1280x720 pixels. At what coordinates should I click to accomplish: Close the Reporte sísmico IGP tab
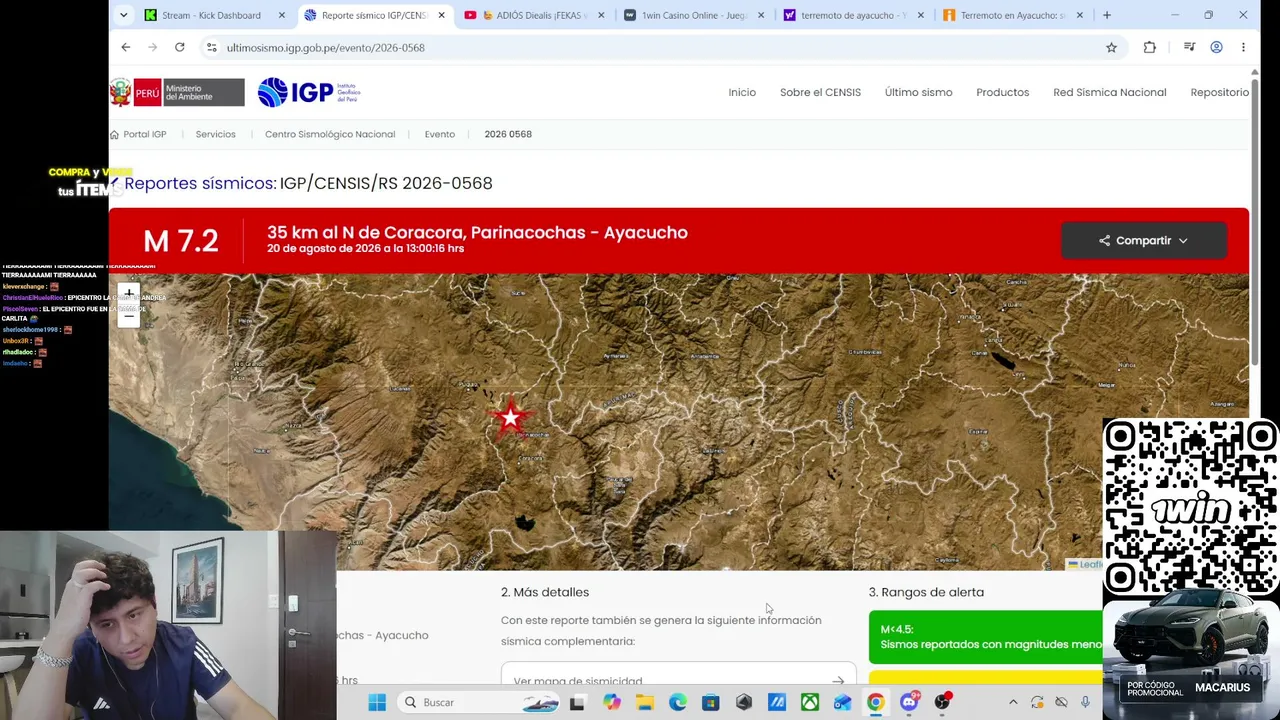click(441, 15)
